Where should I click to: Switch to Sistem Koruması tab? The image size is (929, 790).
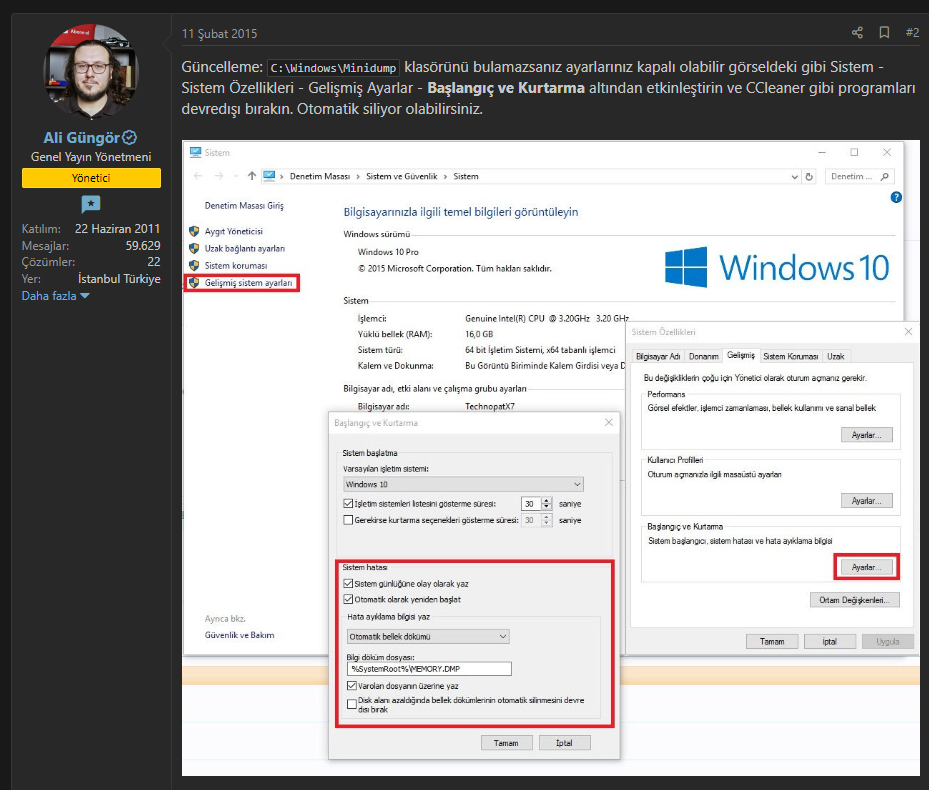click(x=790, y=356)
